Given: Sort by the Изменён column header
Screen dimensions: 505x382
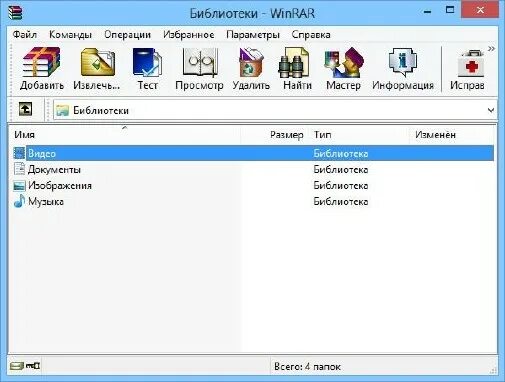Looking at the screenshot, I should [451, 135].
